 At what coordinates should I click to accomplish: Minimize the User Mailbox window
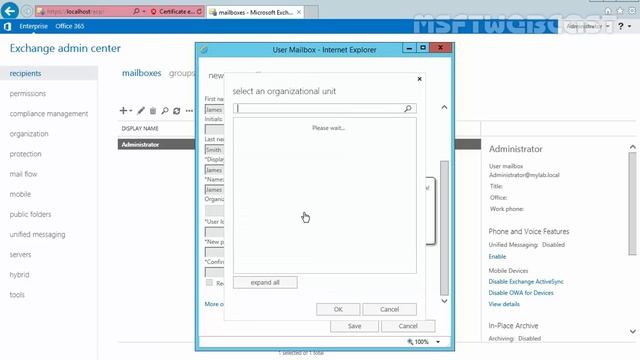(409, 48)
